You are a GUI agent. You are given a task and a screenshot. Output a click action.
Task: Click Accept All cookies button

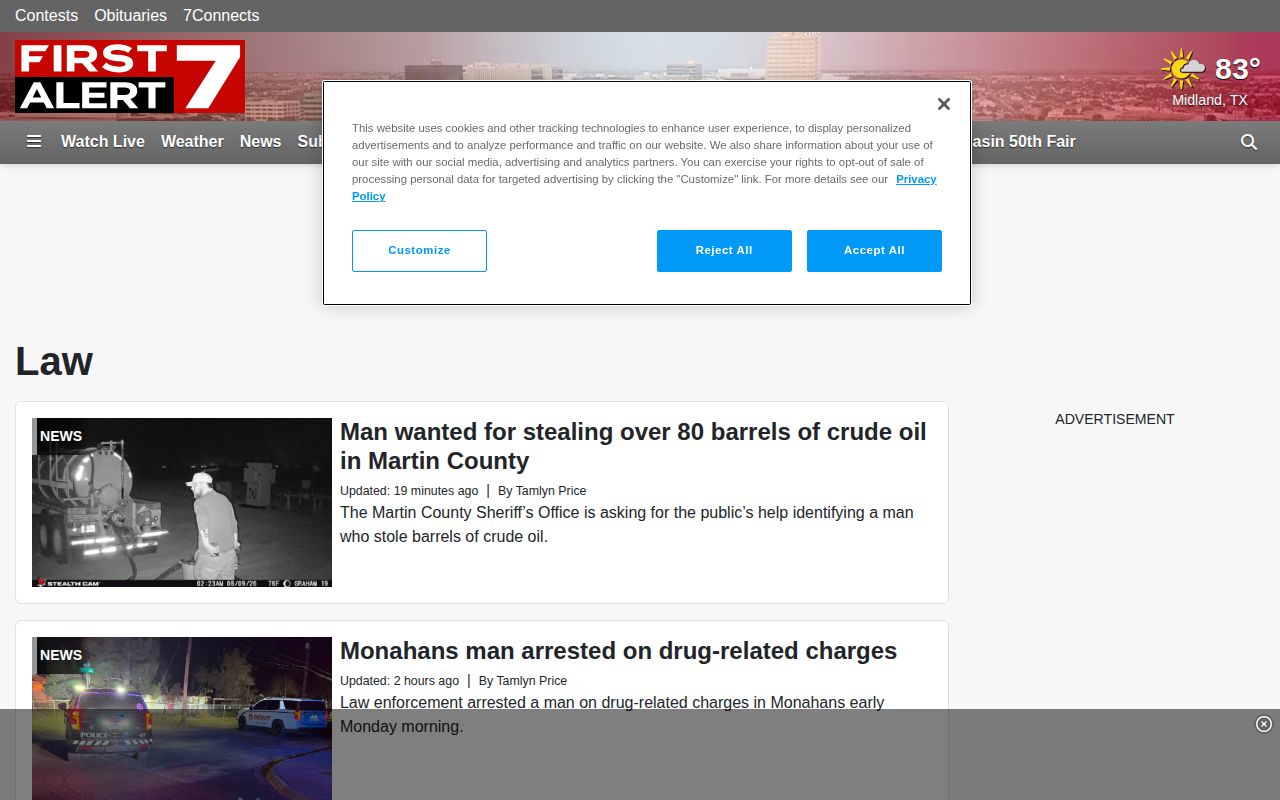[874, 251]
